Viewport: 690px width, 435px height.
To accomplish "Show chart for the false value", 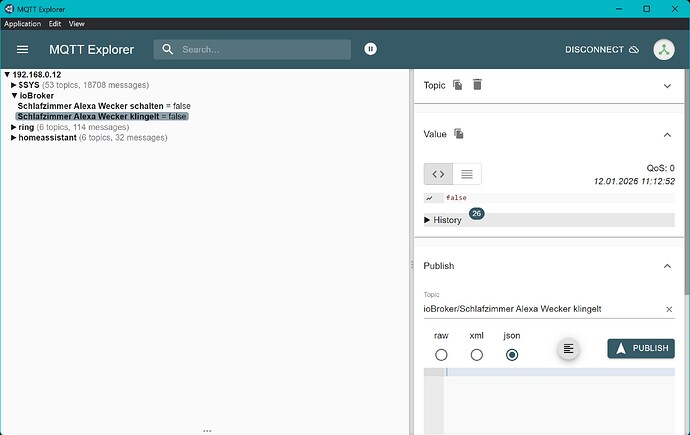I will (429, 198).
